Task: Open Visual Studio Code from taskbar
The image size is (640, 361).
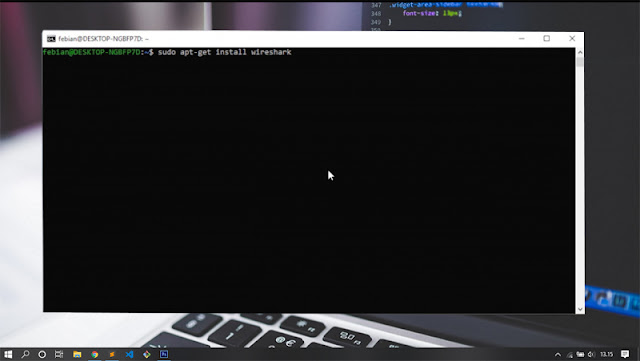Action: tap(129, 354)
